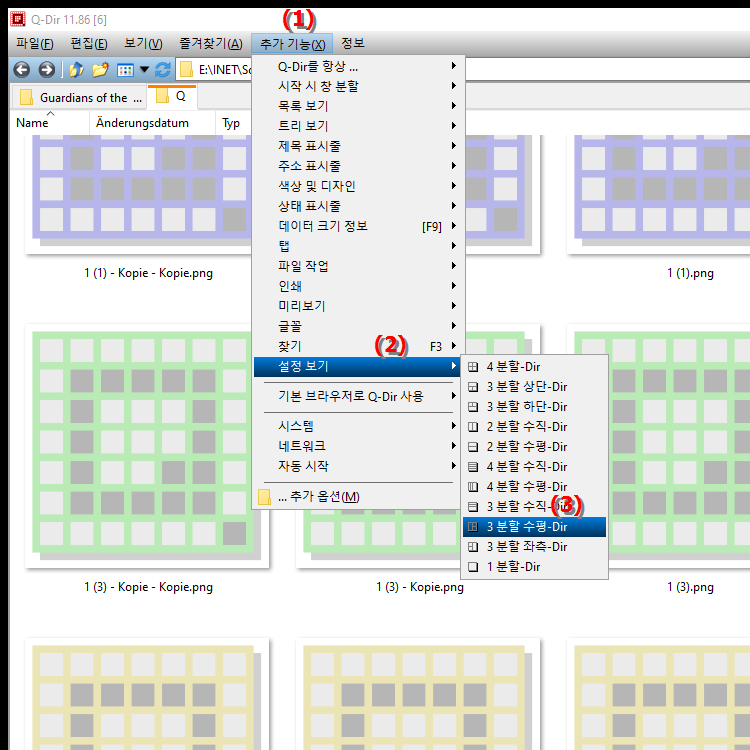The image size is (750, 750).
Task: Refresh the pane with the blue arrows icon
Action: [163, 70]
